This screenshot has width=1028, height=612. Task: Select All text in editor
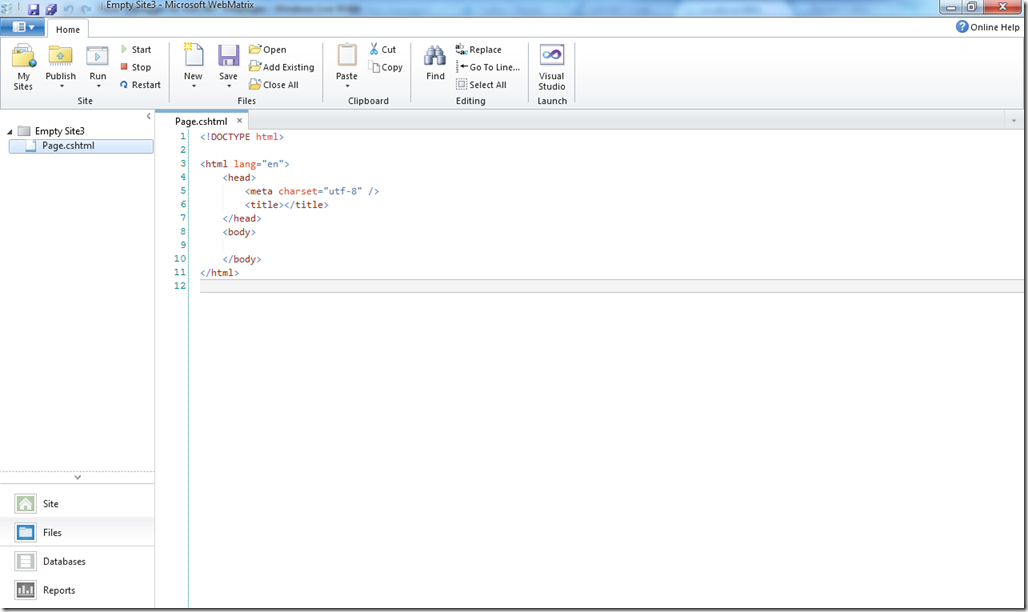[481, 85]
